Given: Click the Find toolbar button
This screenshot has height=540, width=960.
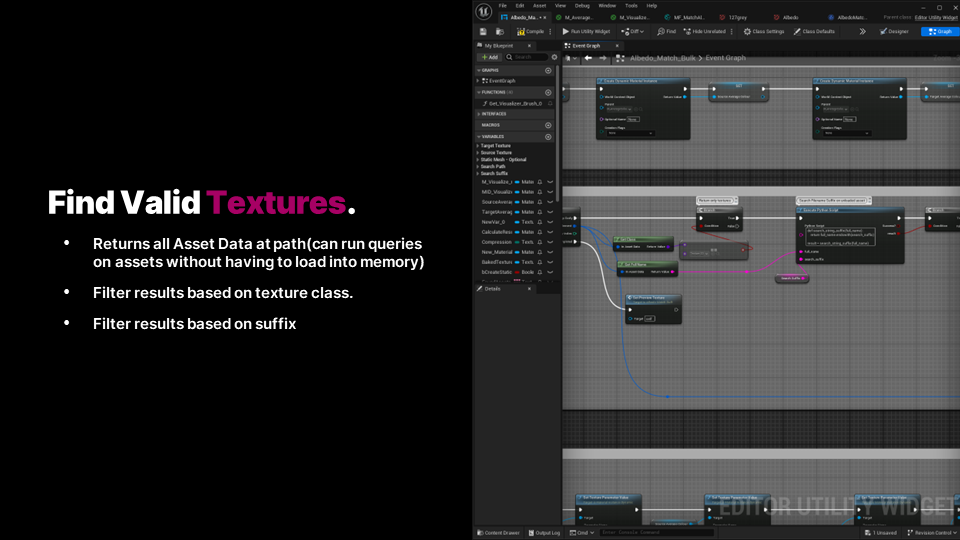Looking at the screenshot, I should tap(667, 31).
